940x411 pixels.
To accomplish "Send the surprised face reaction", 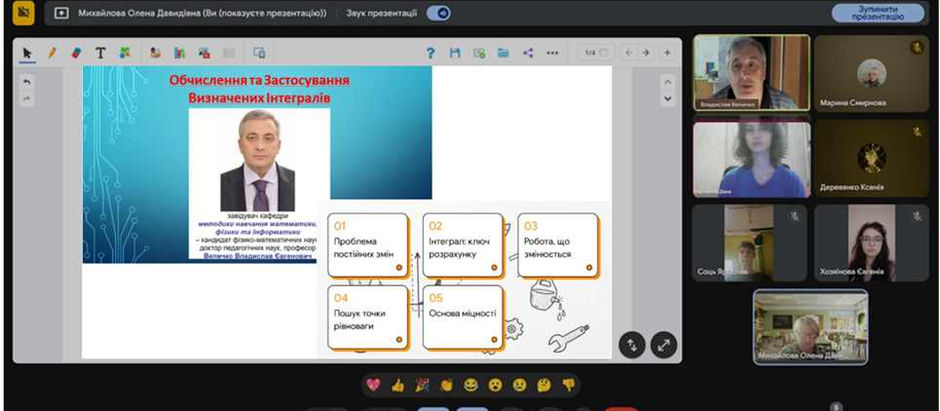I will 495,385.
